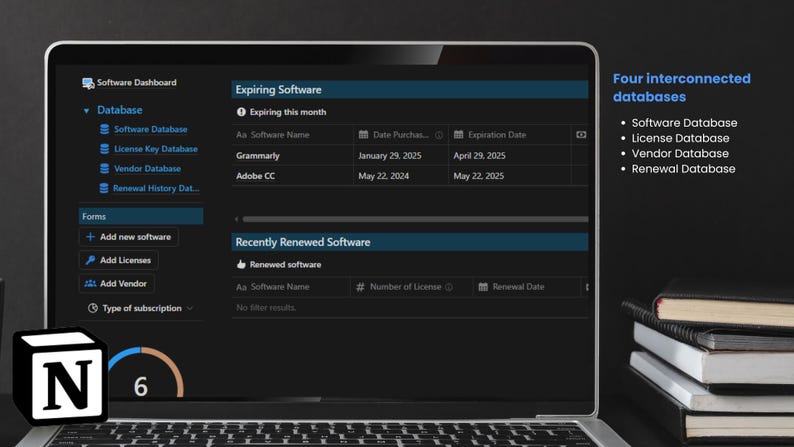Image resolution: width=794 pixels, height=447 pixels.
Task: Click the key icon on Add Licenses
Action: tap(90, 260)
